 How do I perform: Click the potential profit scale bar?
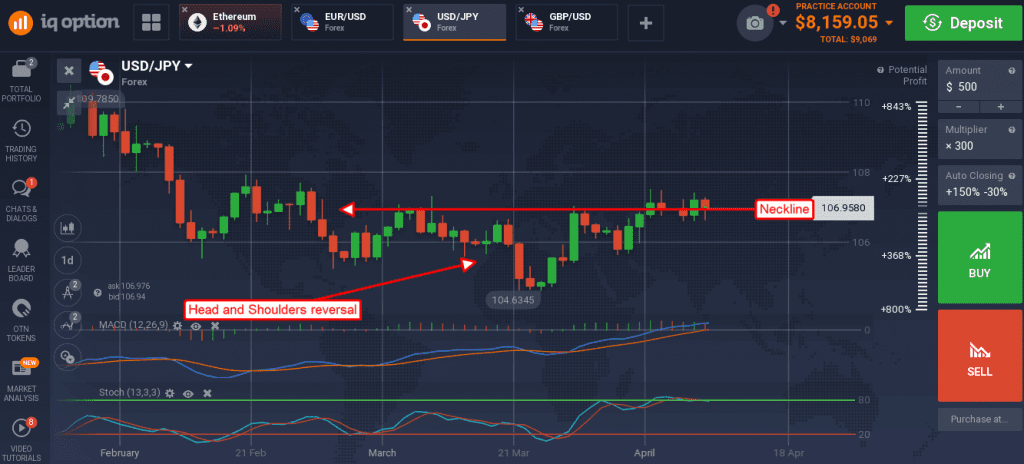(922, 208)
